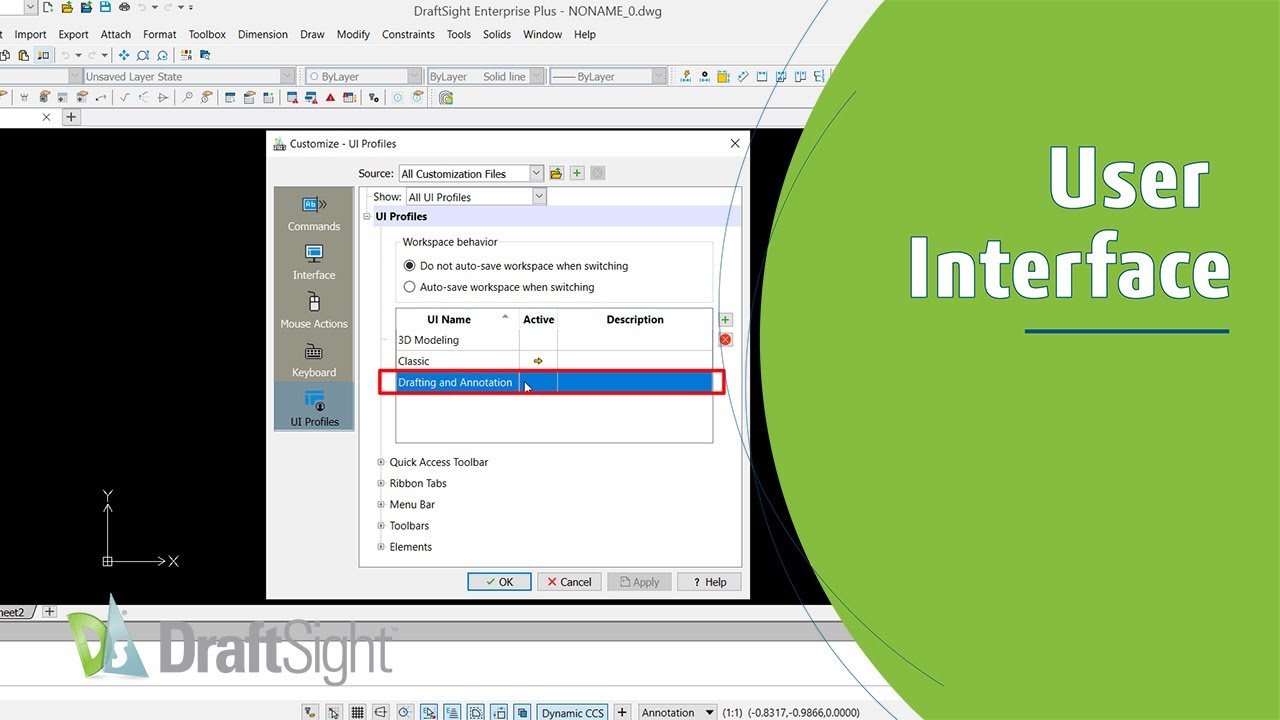Delete the profile using red remove icon
Viewport: 1280px width, 720px height.
(726, 340)
